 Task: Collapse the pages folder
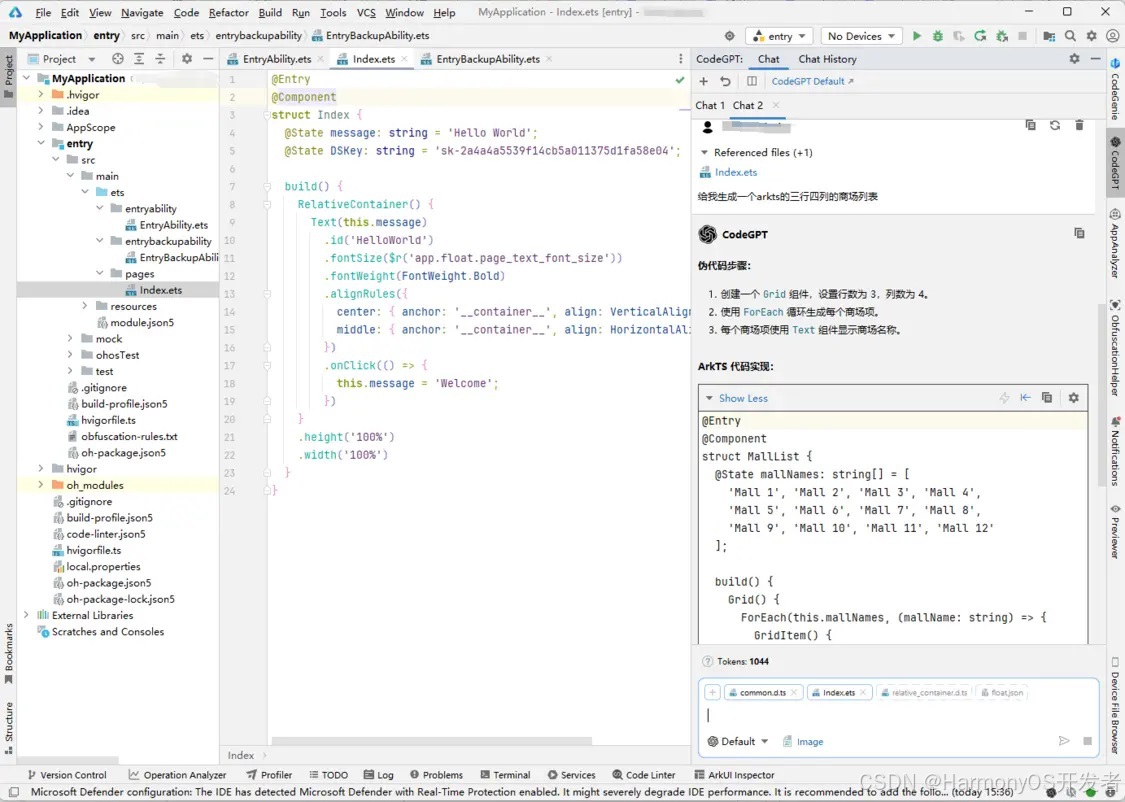pyautogui.click(x=100, y=273)
